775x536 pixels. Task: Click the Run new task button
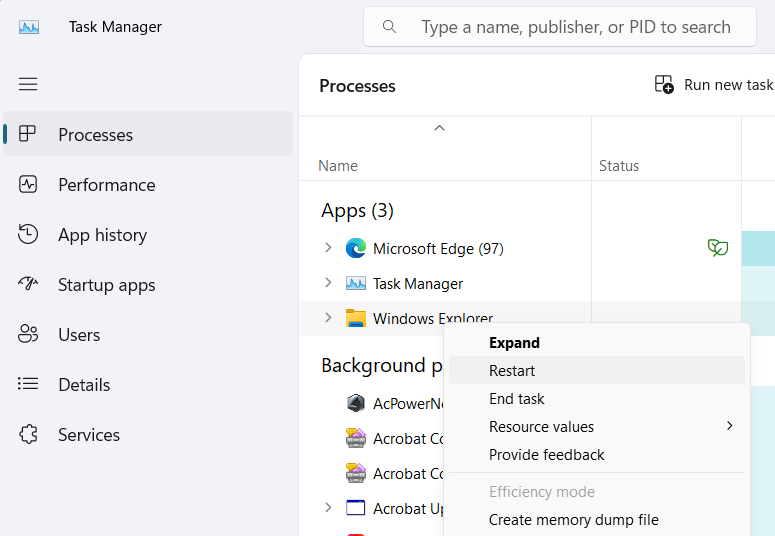click(714, 85)
